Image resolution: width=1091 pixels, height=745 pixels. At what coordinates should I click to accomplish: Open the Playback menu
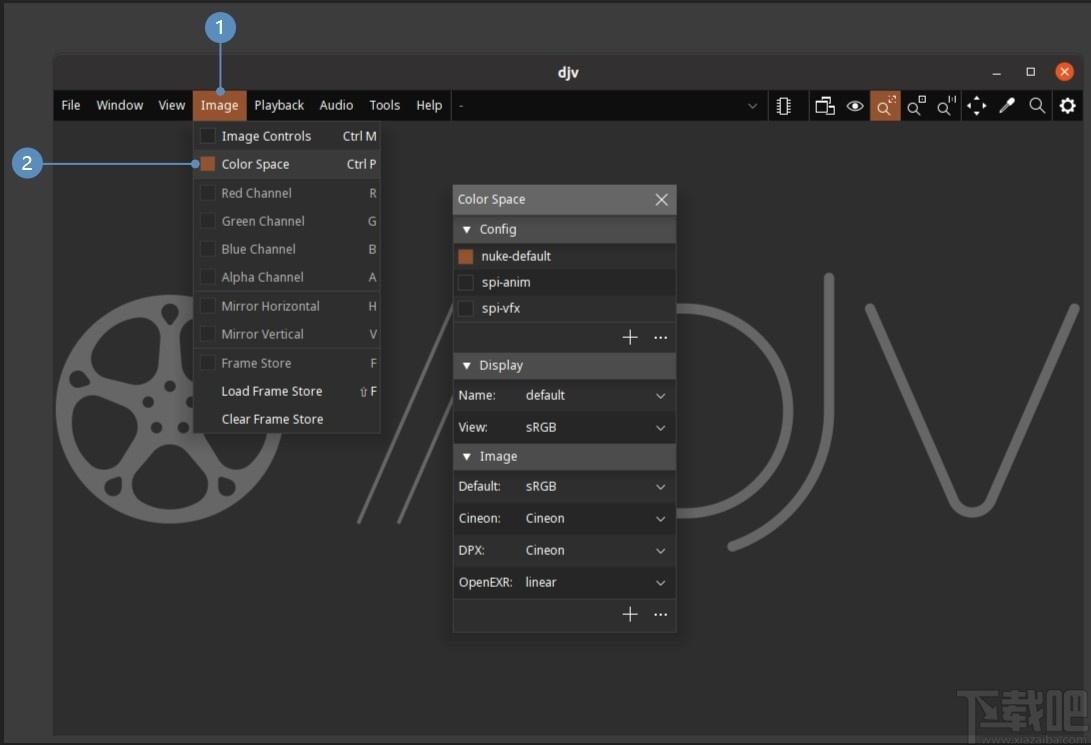click(279, 106)
